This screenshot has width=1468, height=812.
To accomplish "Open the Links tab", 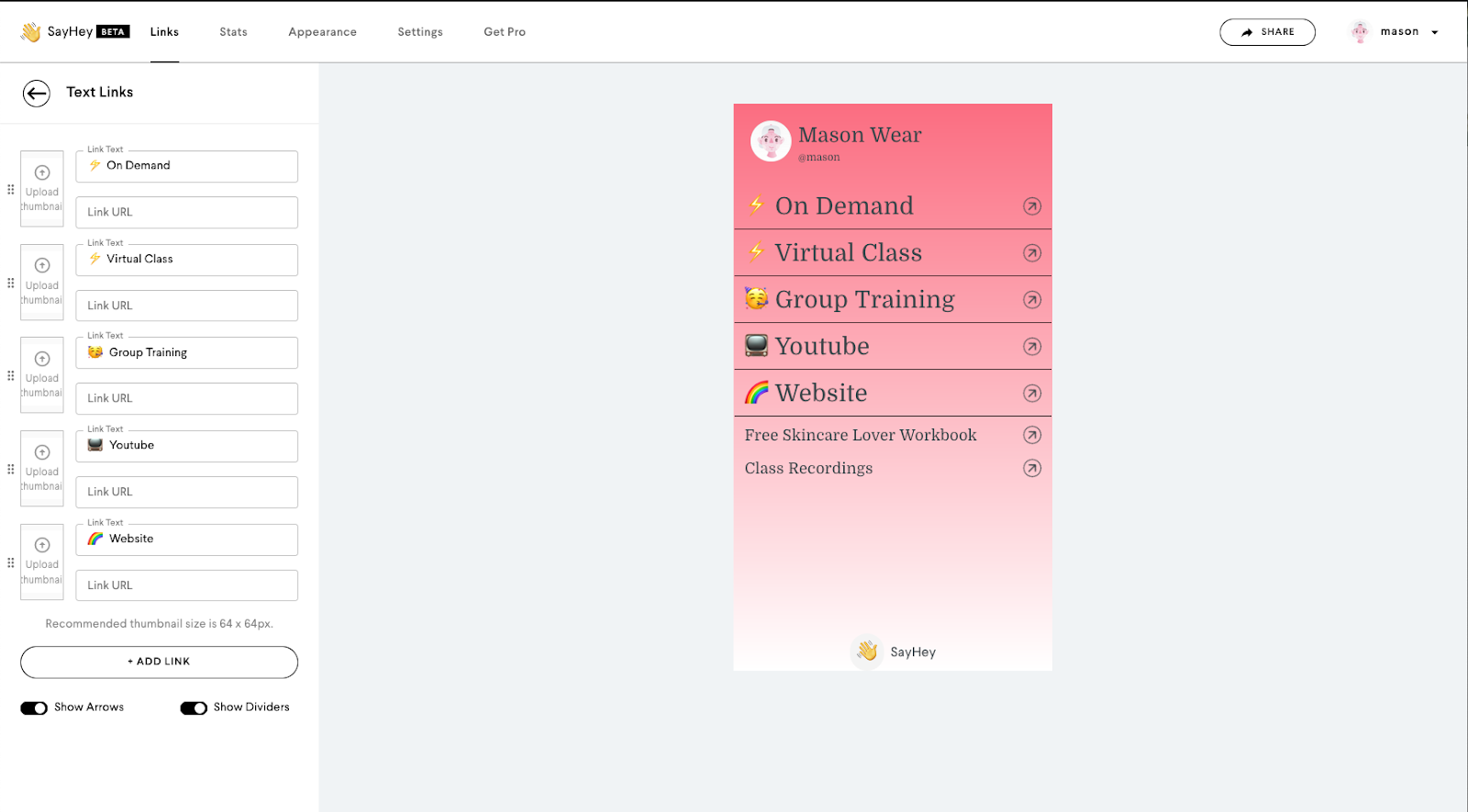I will click(164, 32).
